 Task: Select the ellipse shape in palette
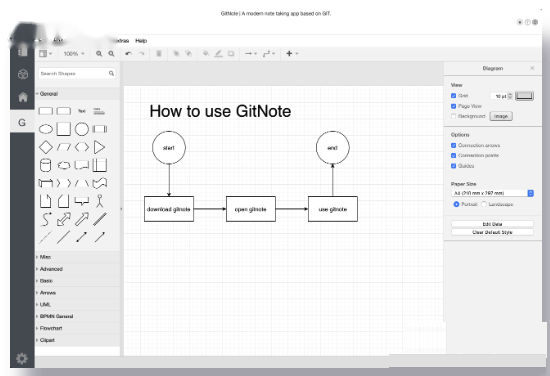pos(46,129)
